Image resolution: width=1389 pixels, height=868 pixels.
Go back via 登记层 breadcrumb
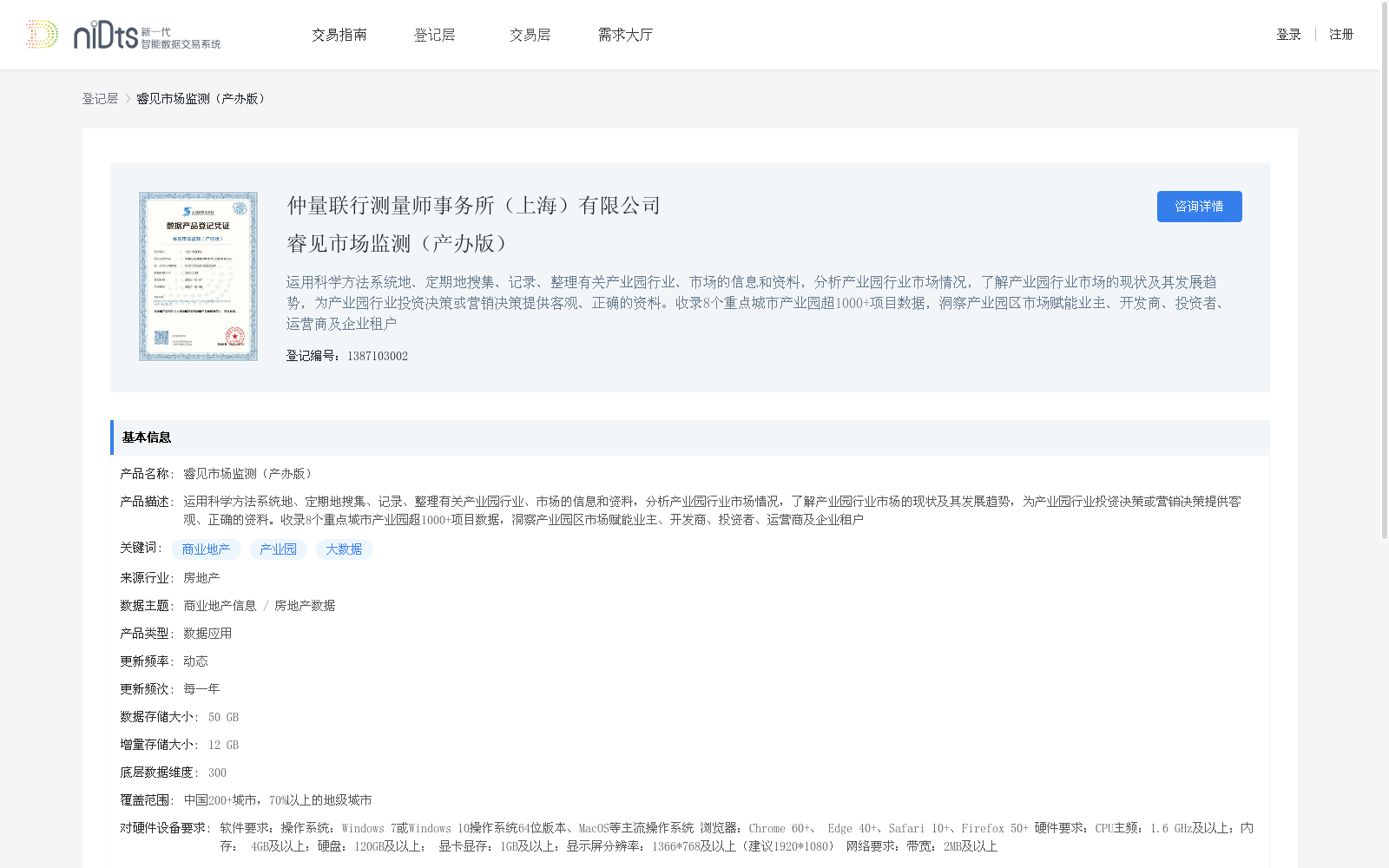point(100,99)
